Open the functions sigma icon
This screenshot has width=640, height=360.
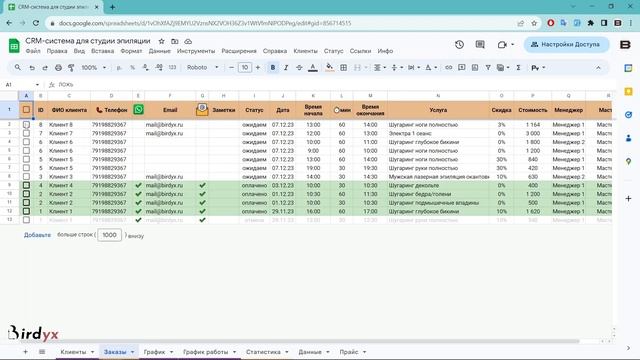click(x=518, y=68)
